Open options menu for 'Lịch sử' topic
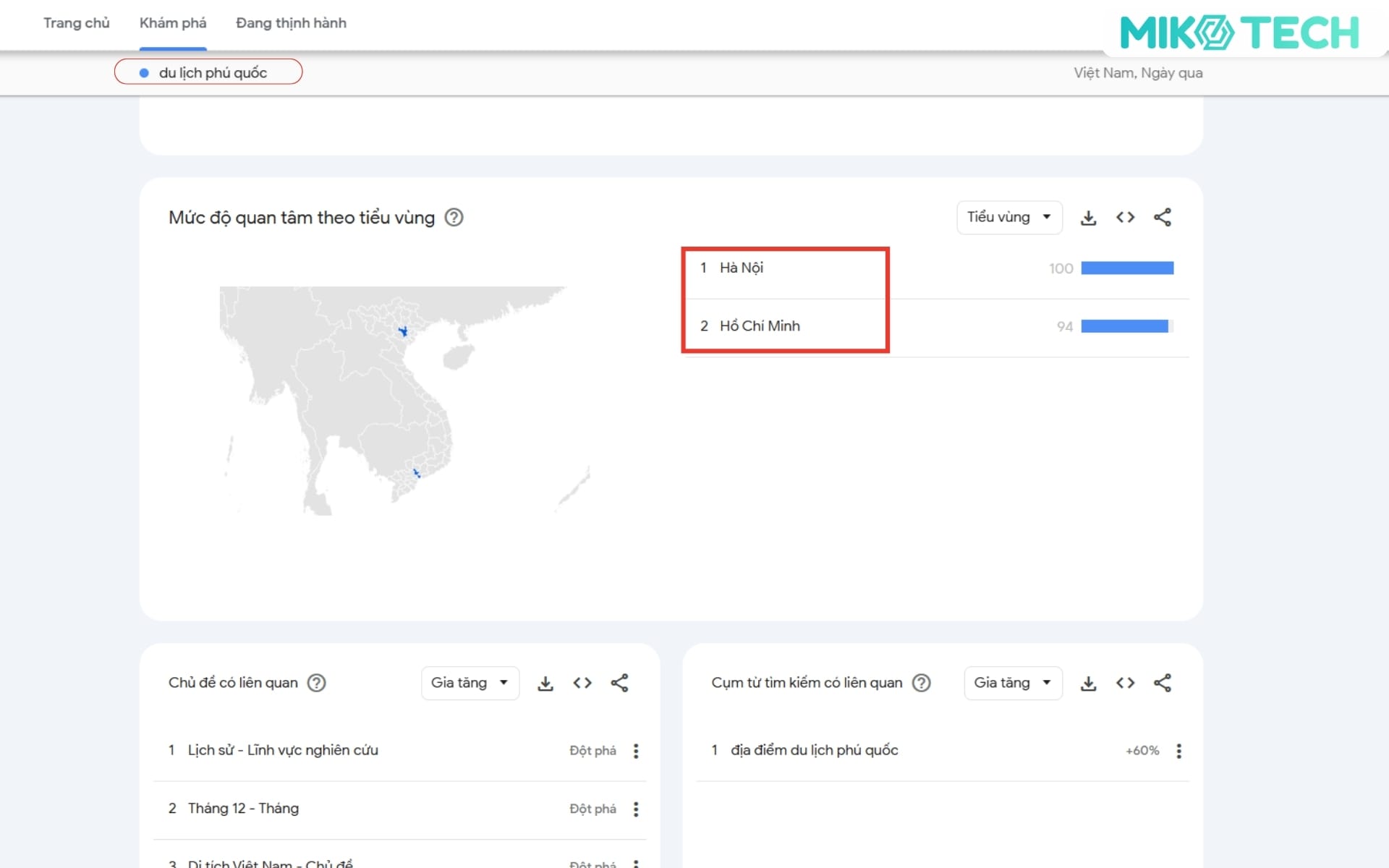The image size is (1389, 868). [x=636, y=751]
